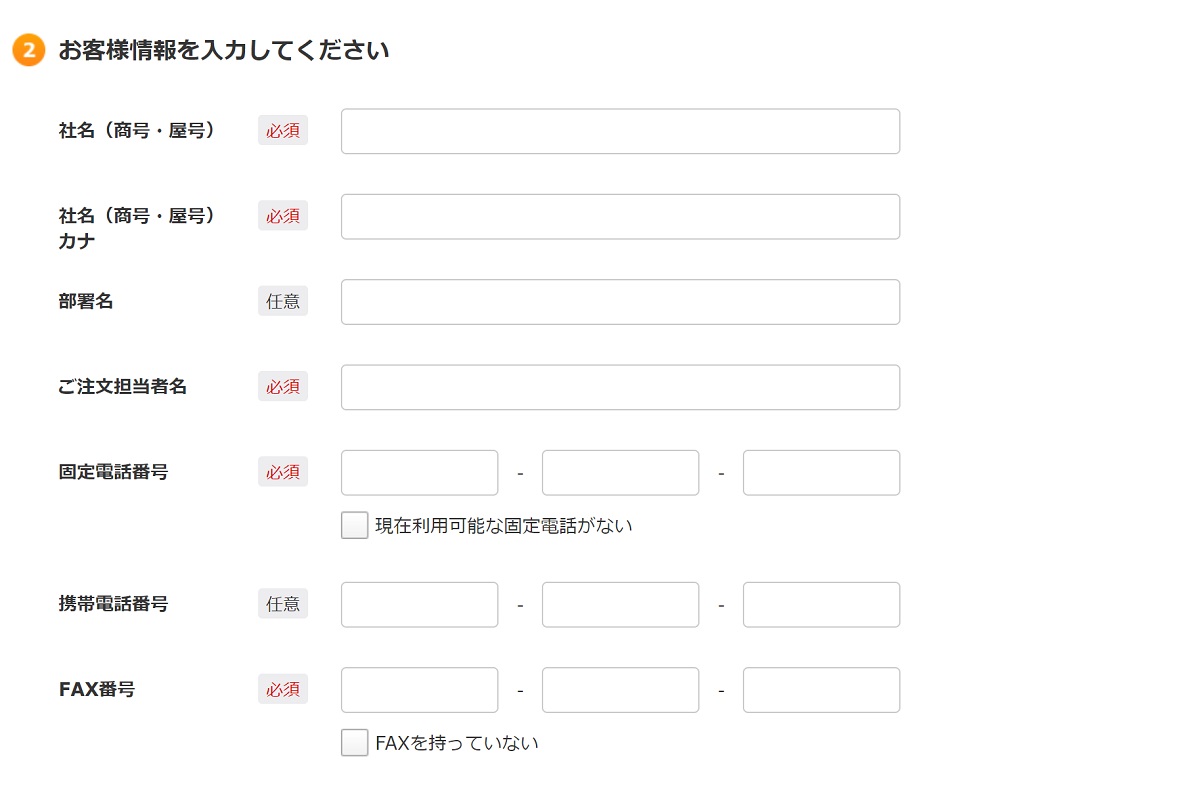Click middle FAX番号 field
This screenshot has height=801, width=1200.
click(x=620, y=690)
